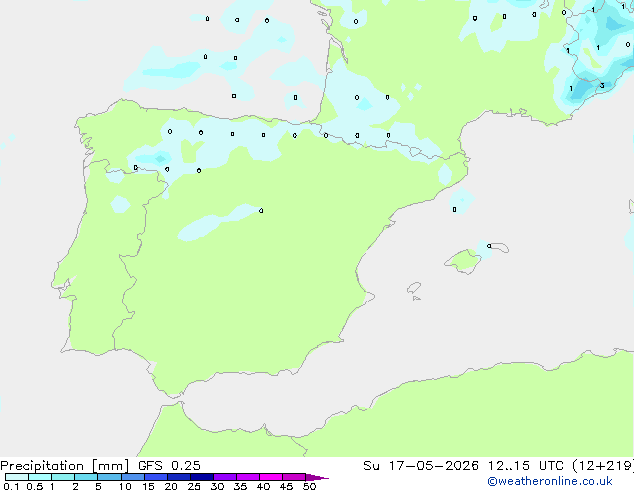Image resolution: width=634 pixels, height=490 pixels.
Task: Click the '30' legend scale label
Action: click(x=217, y=486)
